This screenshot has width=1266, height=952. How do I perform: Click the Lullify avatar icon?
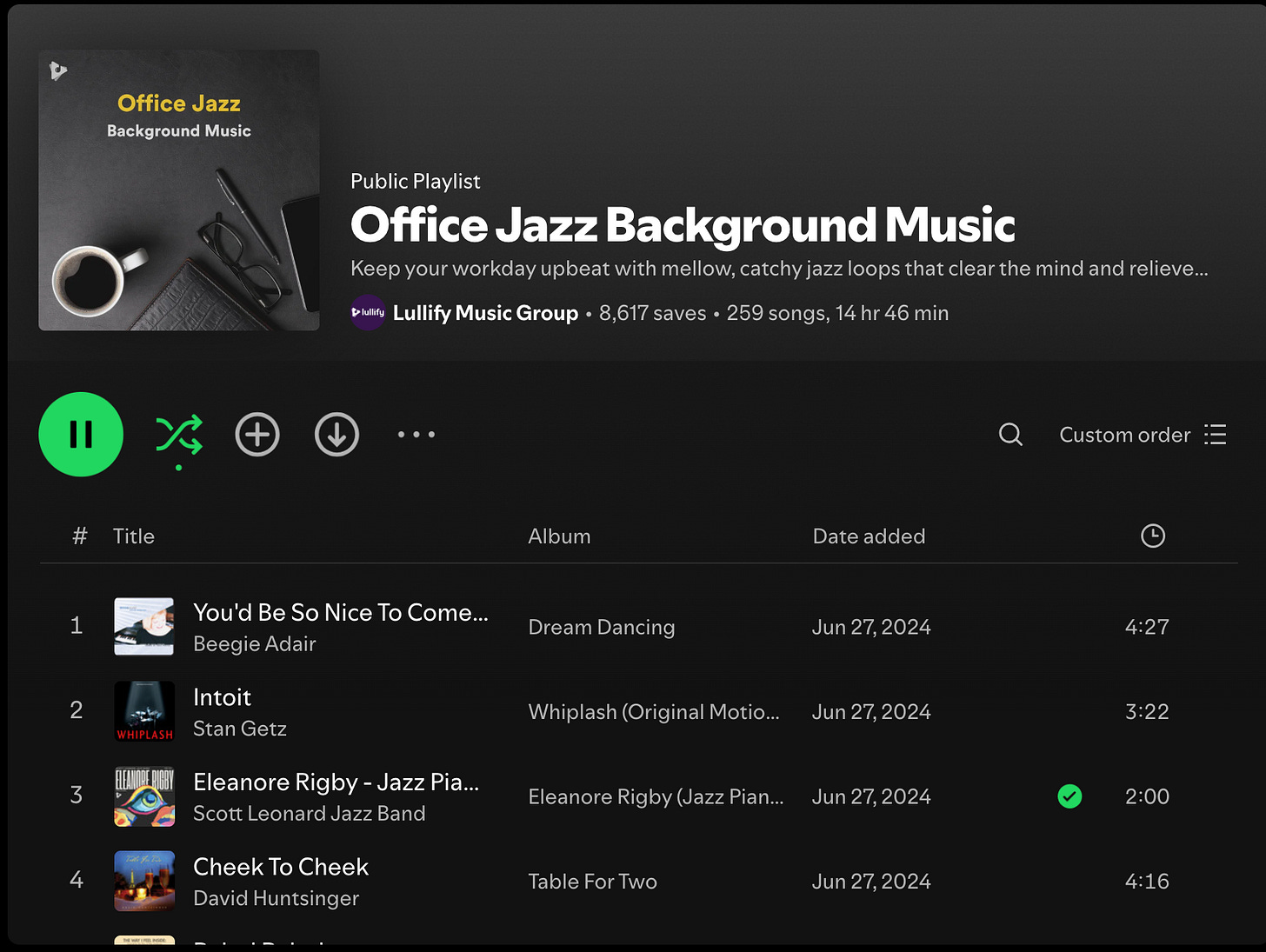(x=368, y=313)
